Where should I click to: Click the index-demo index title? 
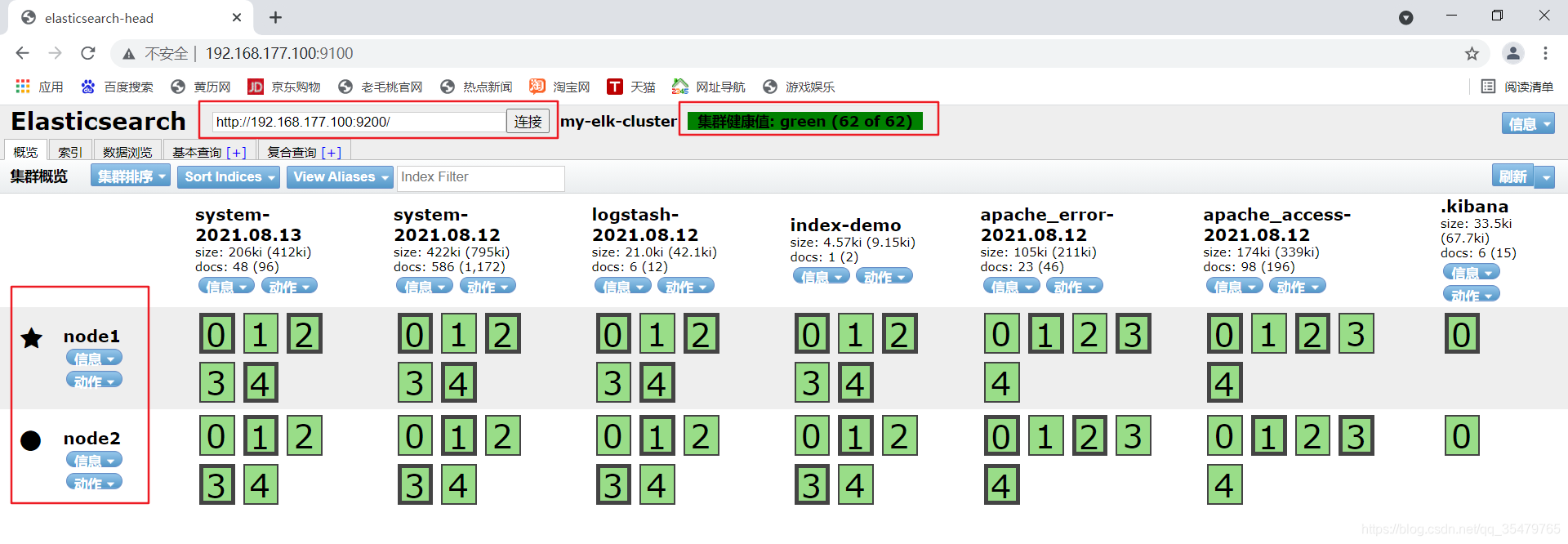[845, 225]
